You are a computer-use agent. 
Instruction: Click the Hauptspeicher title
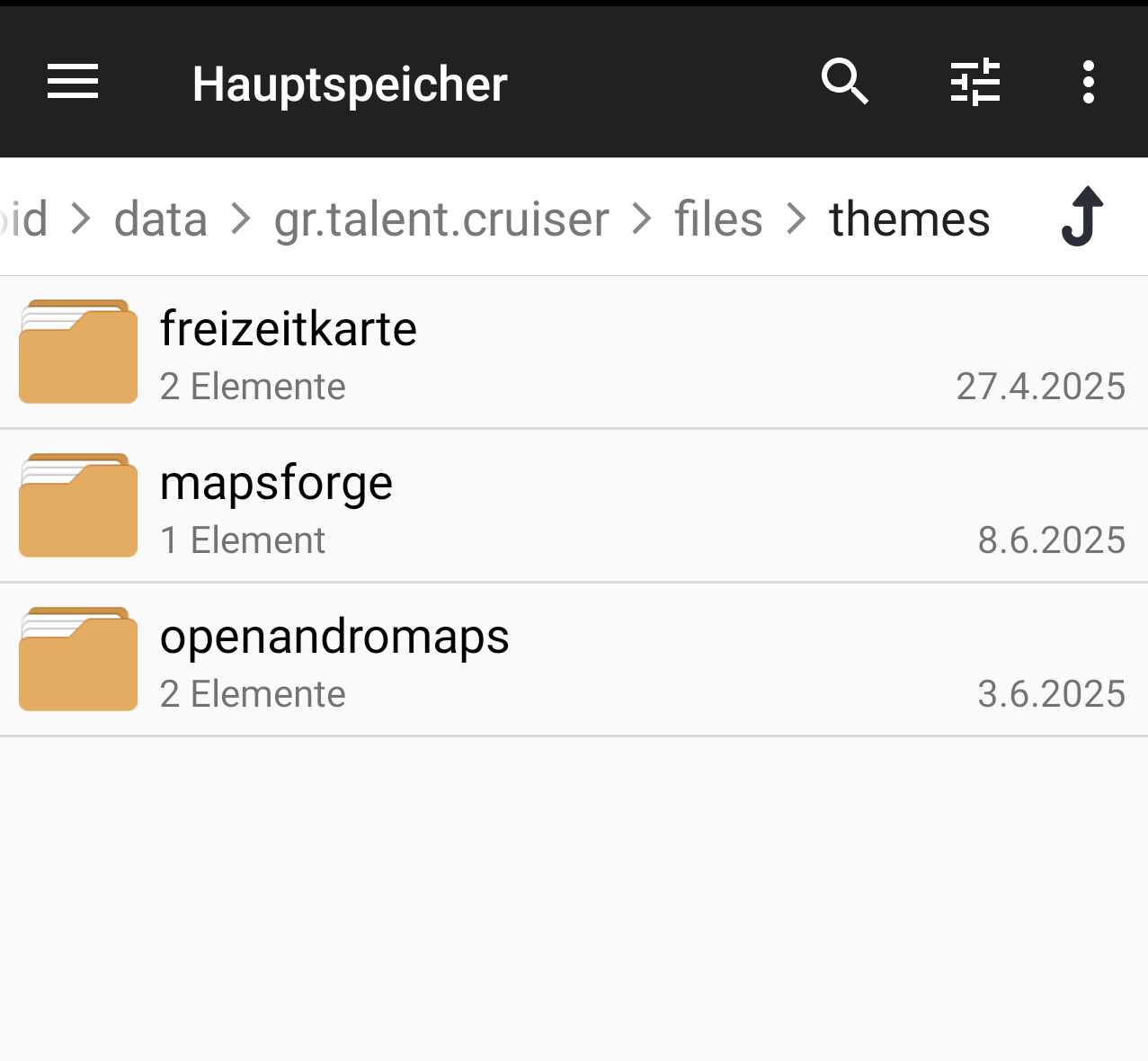tap(350, 85)
